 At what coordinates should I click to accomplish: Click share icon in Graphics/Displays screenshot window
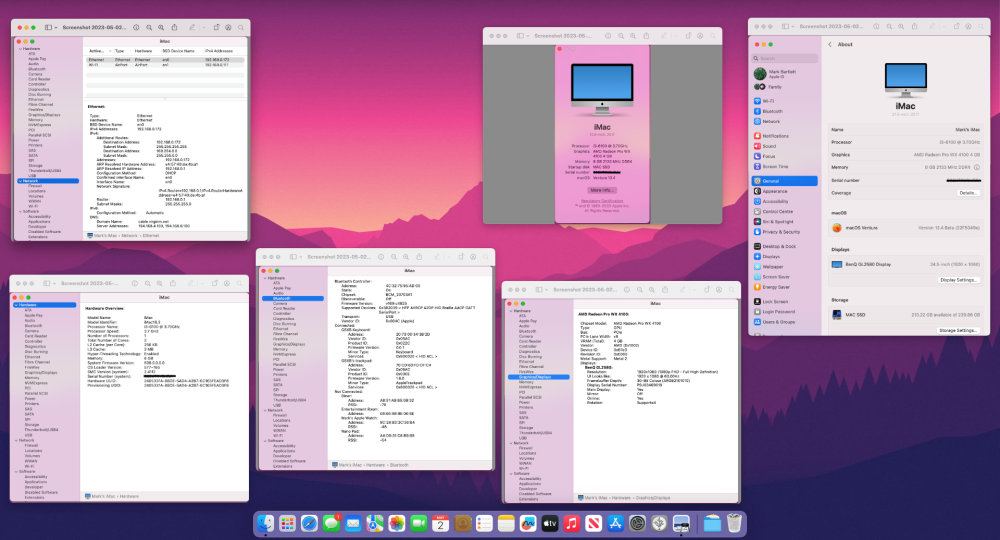(665, 289)
